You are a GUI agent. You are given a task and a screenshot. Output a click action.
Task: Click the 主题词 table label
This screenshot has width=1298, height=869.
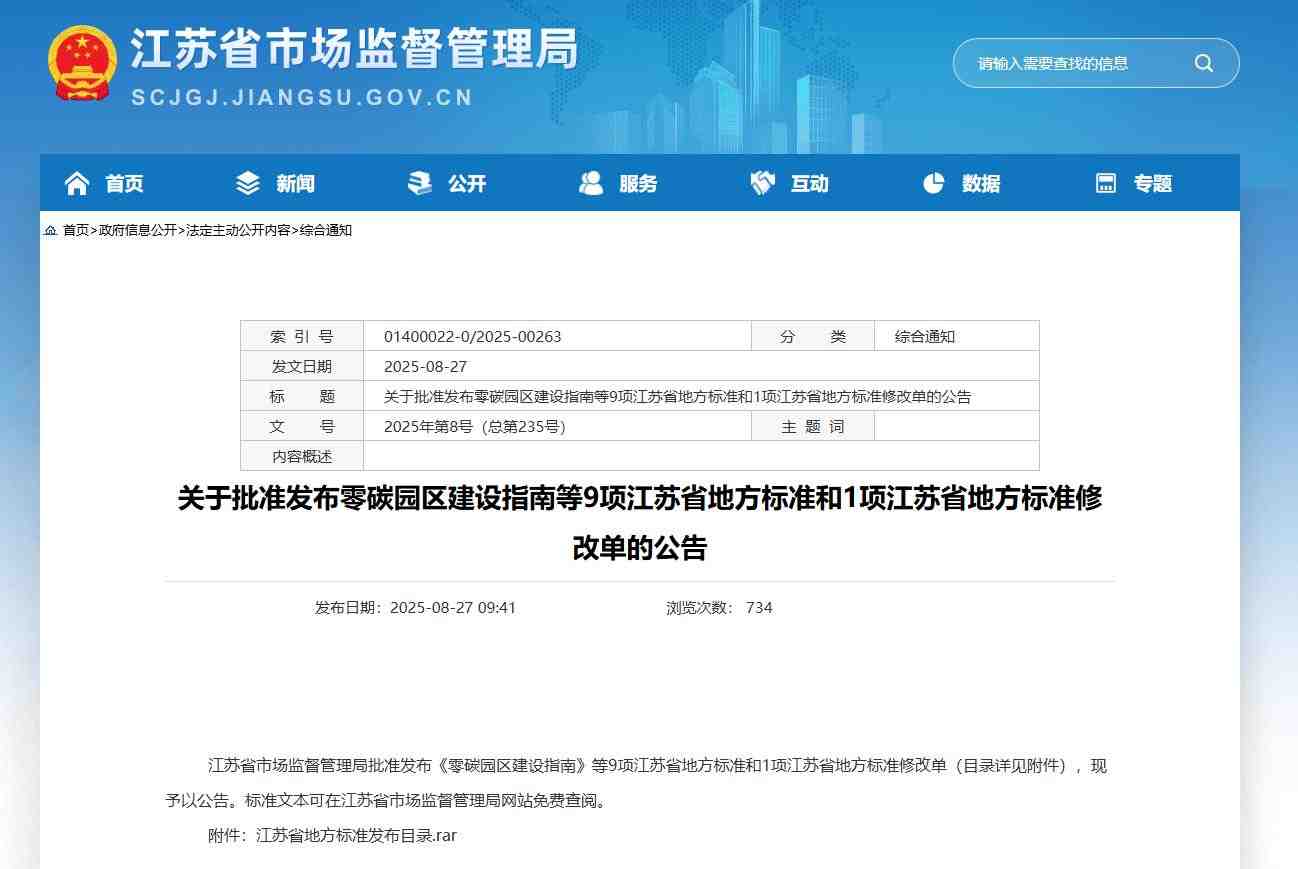tap(813, 426)
